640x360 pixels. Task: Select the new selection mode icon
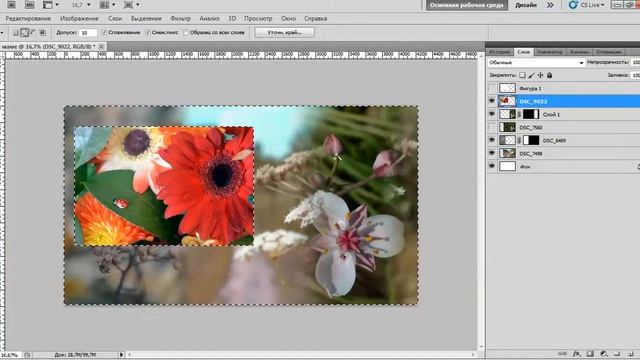click(x=16, y=33)
